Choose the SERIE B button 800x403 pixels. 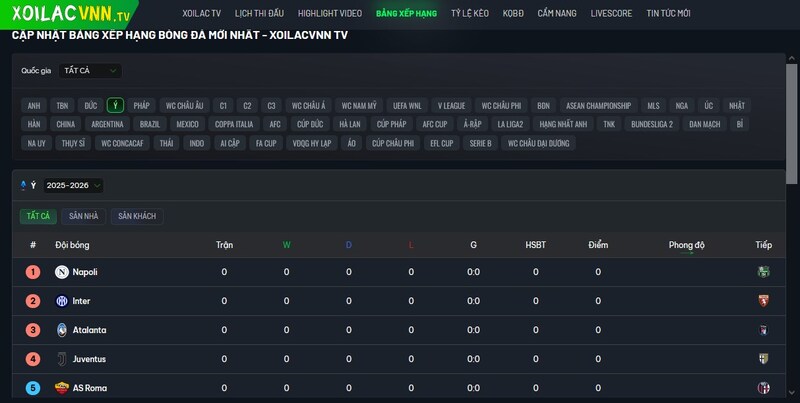click(480, 143)
